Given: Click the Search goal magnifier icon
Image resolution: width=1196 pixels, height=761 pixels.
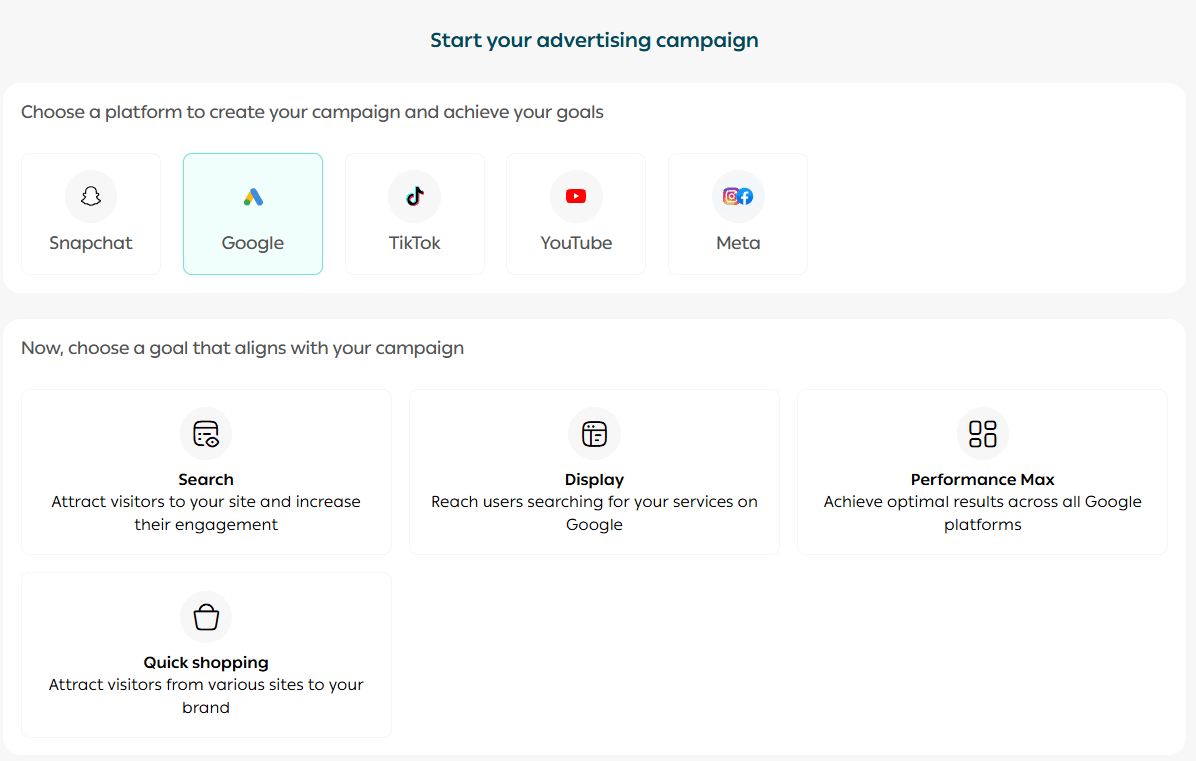Looking at the screenshot, I should [x=206, y=434].
